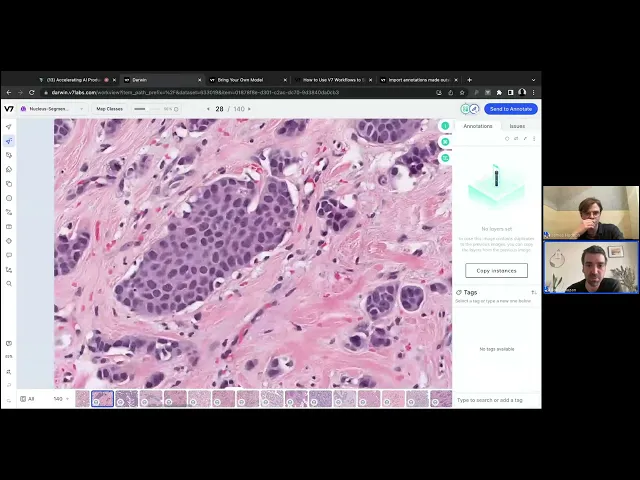Screen dimensions: 640x480
Task: Click the bottom participant video with blue border
Action: 591,267
